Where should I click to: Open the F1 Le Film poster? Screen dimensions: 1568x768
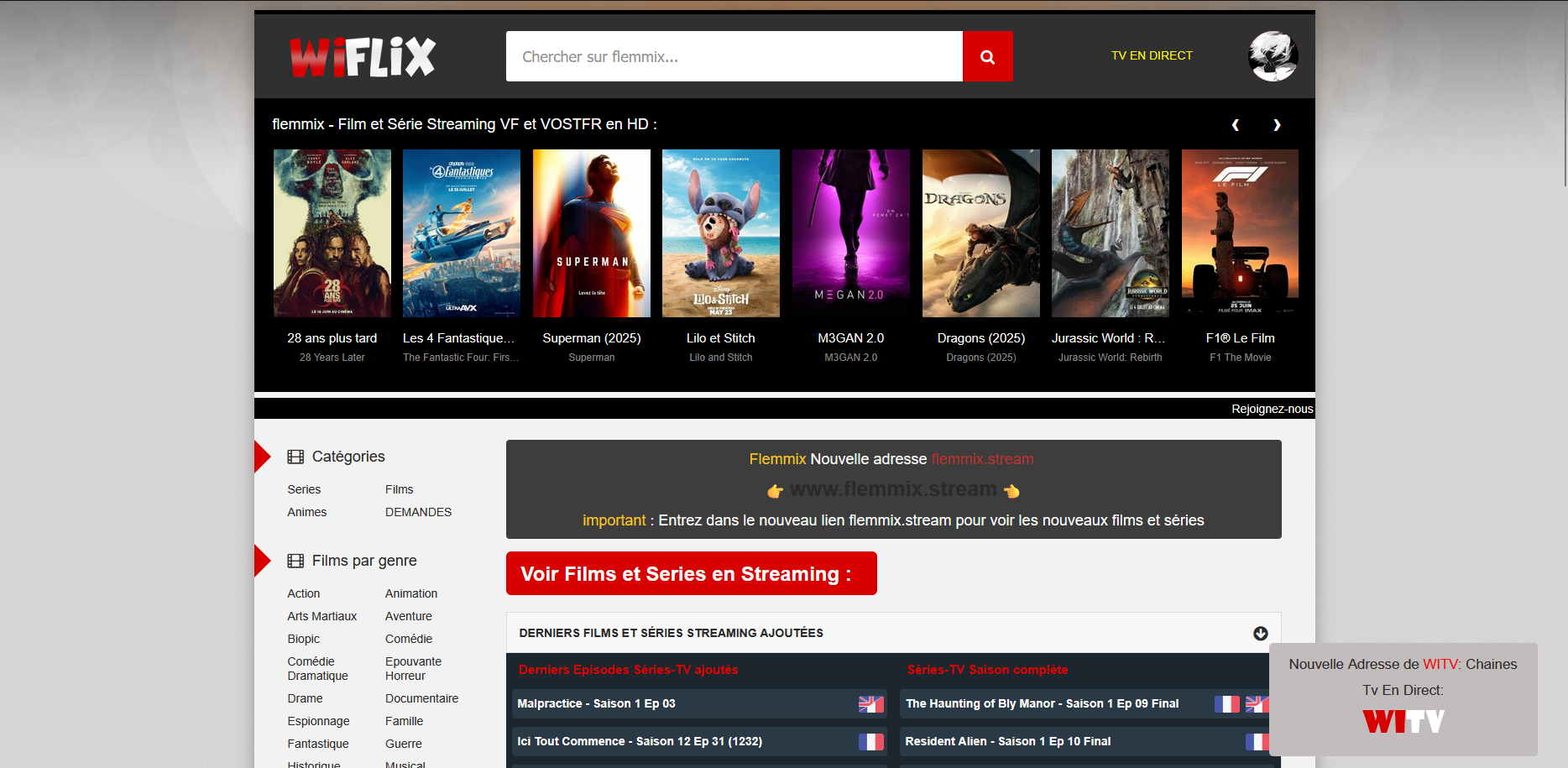(1240, 233)
